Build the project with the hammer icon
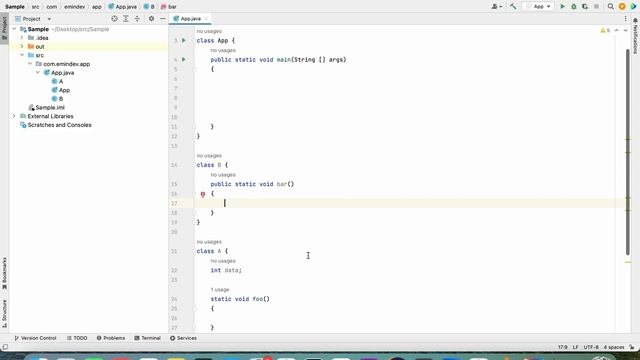The height and width of the screenshot is (360, 640). coord(513,7)
